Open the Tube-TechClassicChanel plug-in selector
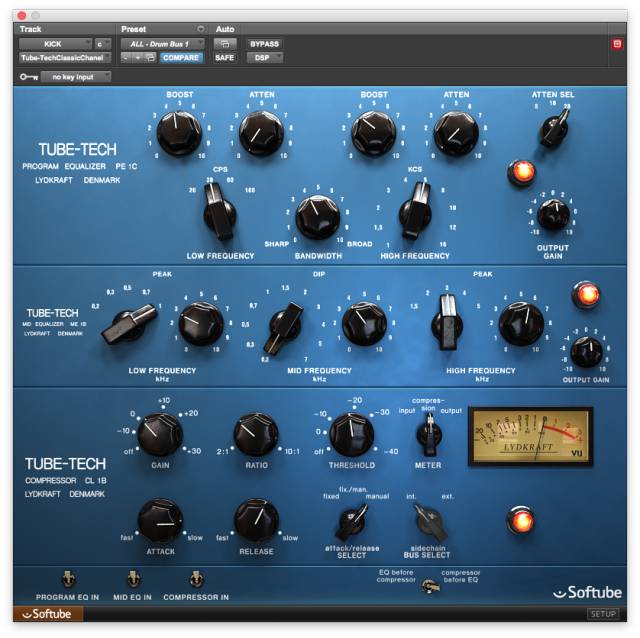This screenshot has height=638, width=640. pos(64,58)
